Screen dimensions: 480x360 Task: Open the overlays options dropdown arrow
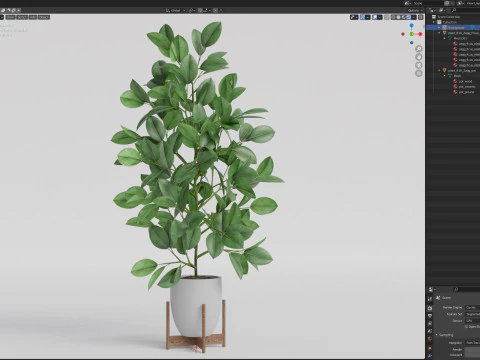click(380, 17)
